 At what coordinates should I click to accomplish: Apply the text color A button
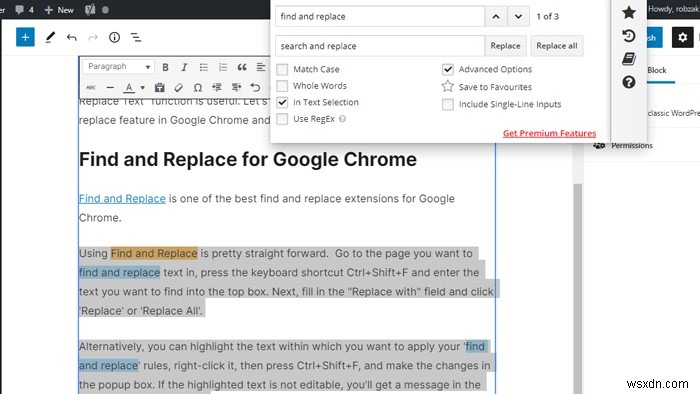(129, 87)
